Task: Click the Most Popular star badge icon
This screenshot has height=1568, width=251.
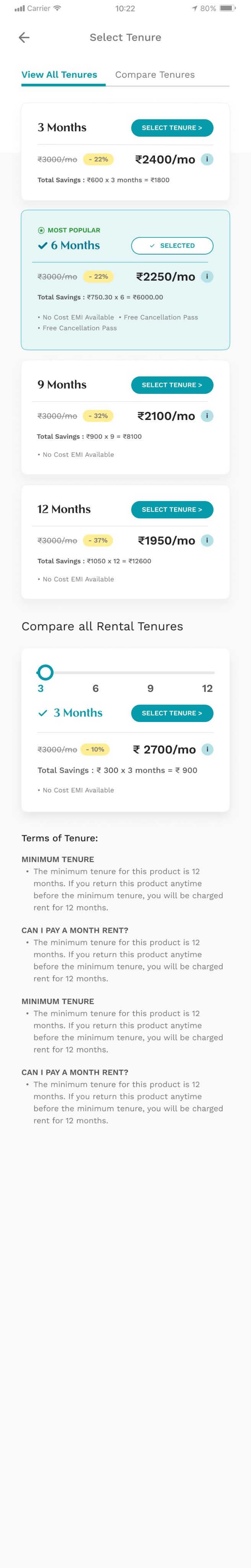Action: [x=41, y=231]
